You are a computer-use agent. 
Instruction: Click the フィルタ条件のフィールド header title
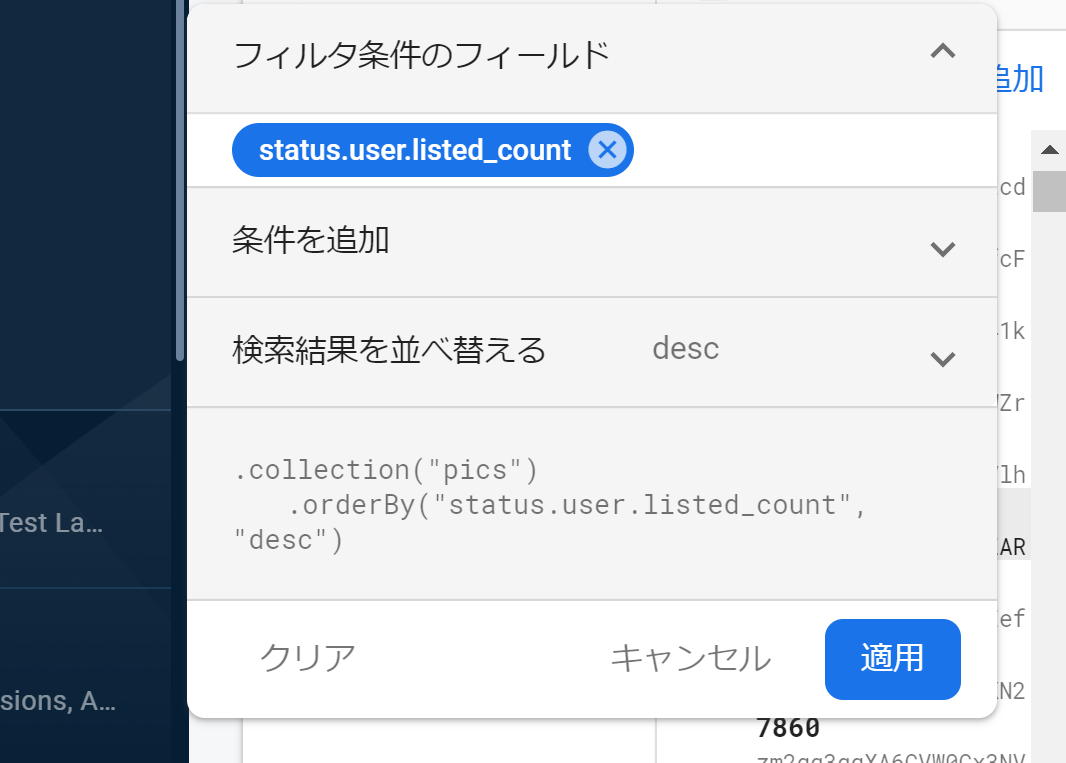click(x=421, y=55)
